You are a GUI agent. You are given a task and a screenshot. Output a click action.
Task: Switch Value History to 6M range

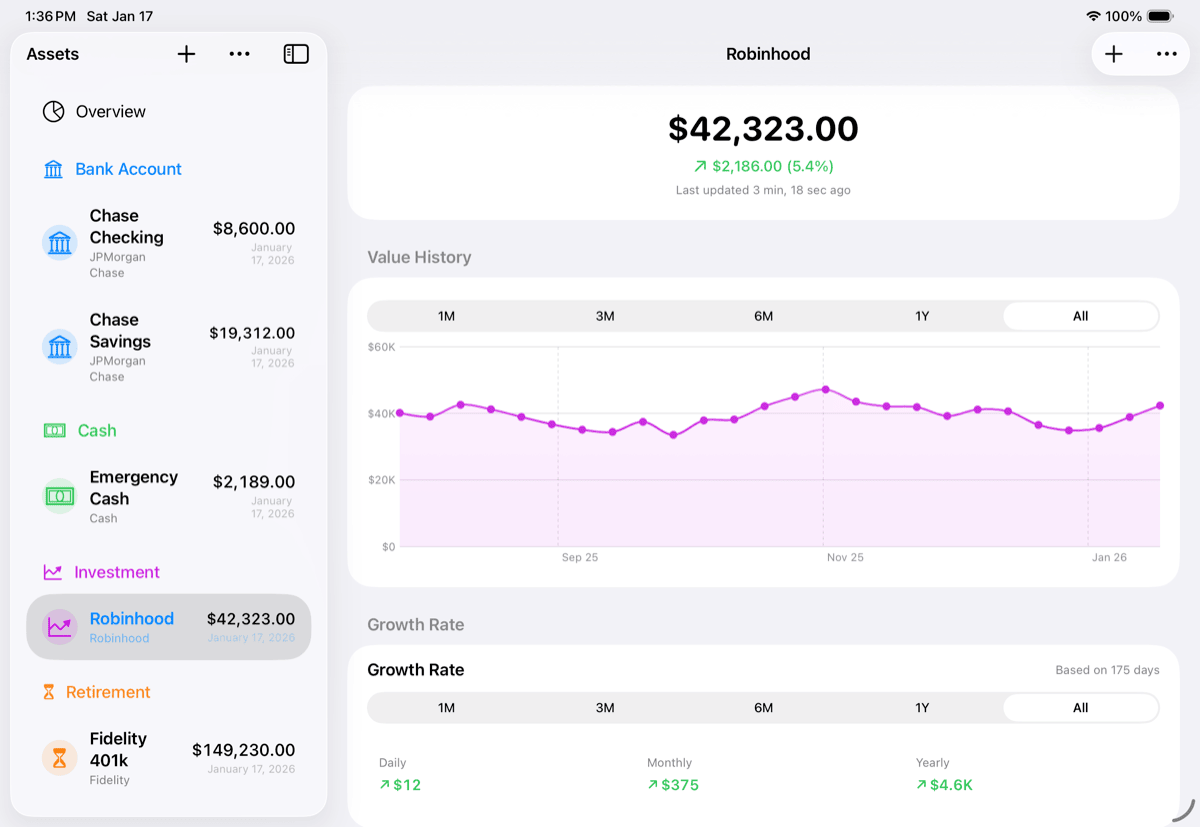(x=763, y=316)
